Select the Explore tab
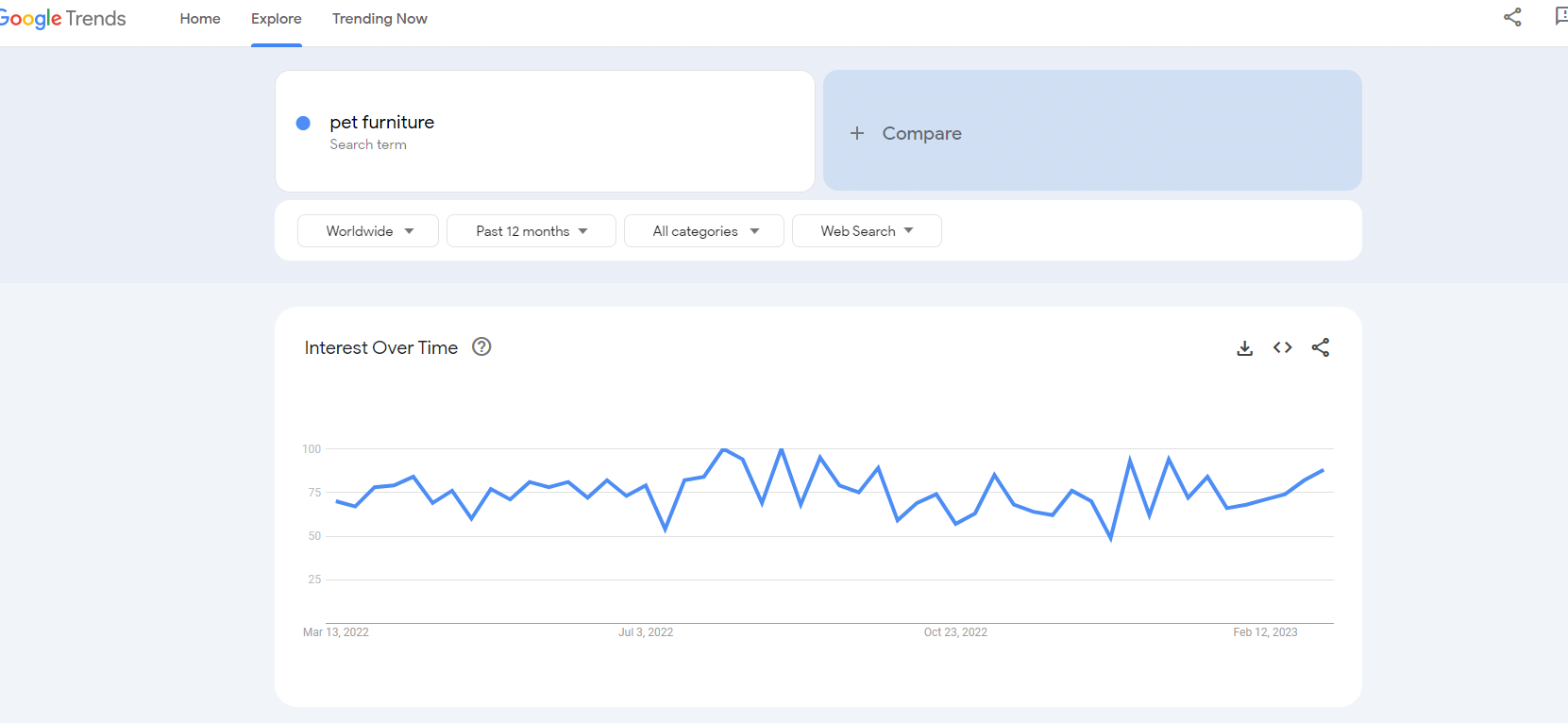 click(x=277, y=19)
